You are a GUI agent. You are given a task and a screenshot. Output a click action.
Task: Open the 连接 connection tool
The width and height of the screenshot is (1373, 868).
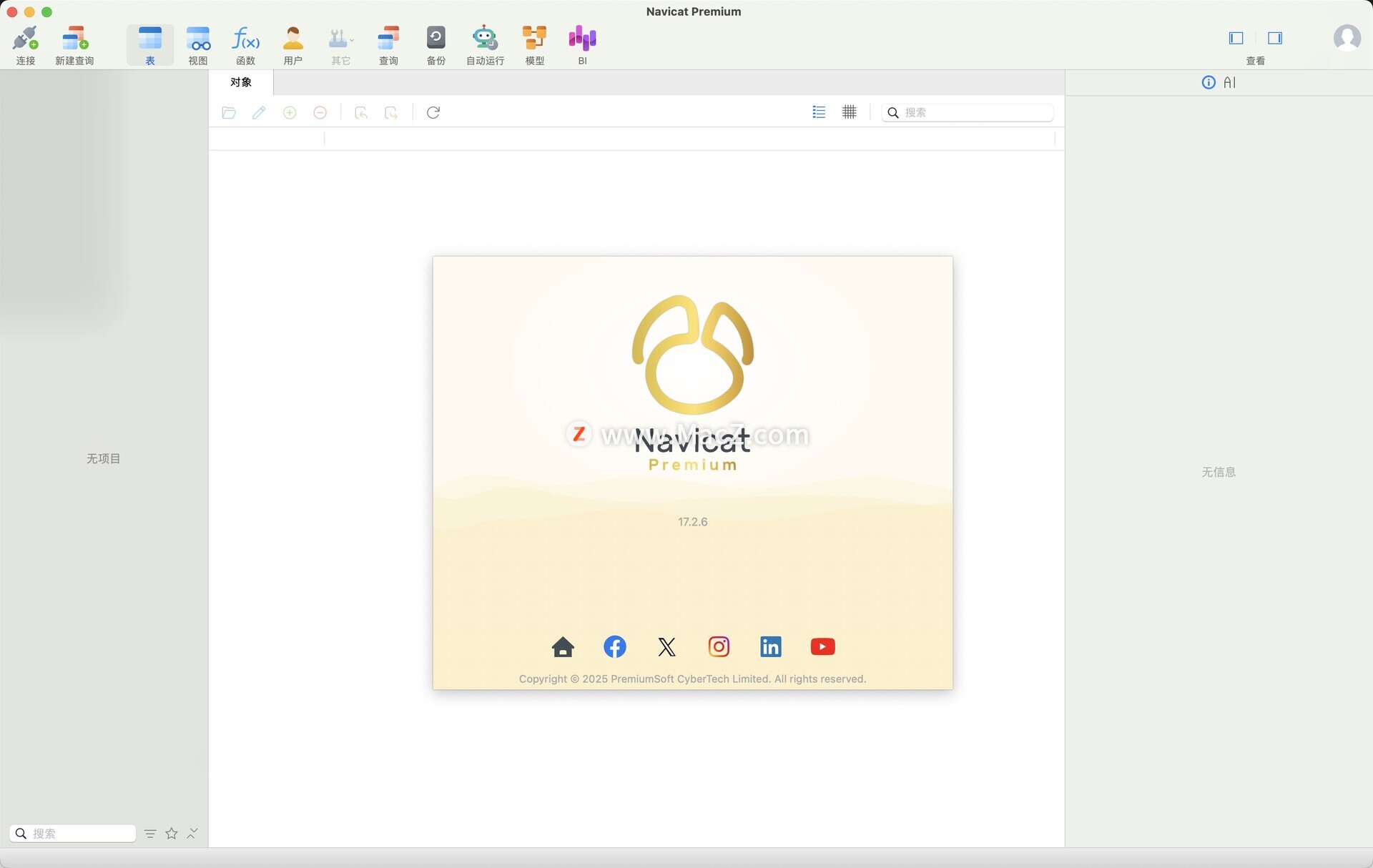point(26,45)
